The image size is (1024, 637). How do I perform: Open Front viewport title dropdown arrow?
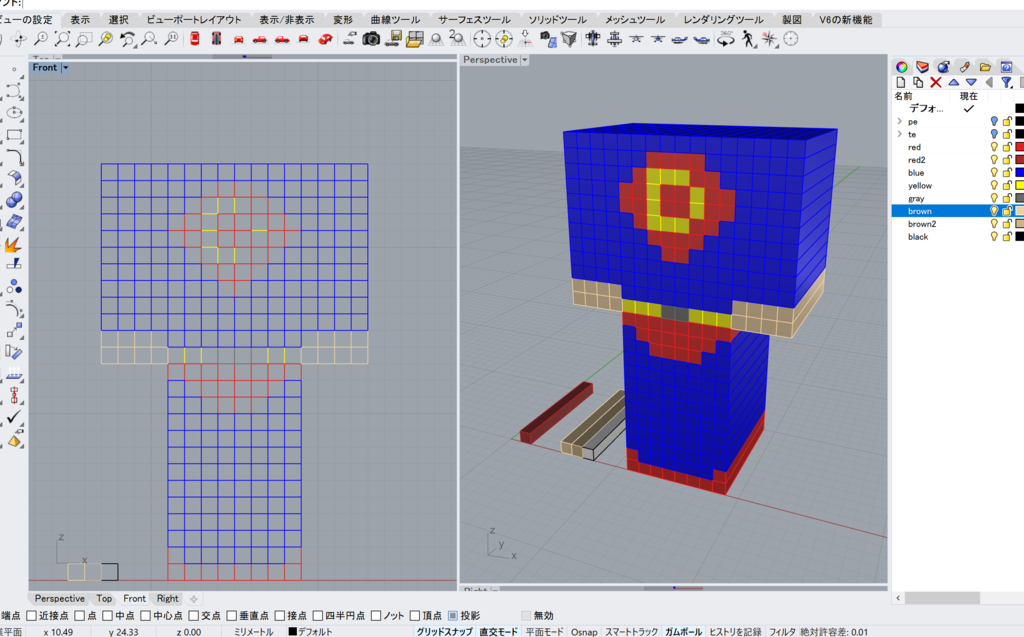click(x=65, y=67)
